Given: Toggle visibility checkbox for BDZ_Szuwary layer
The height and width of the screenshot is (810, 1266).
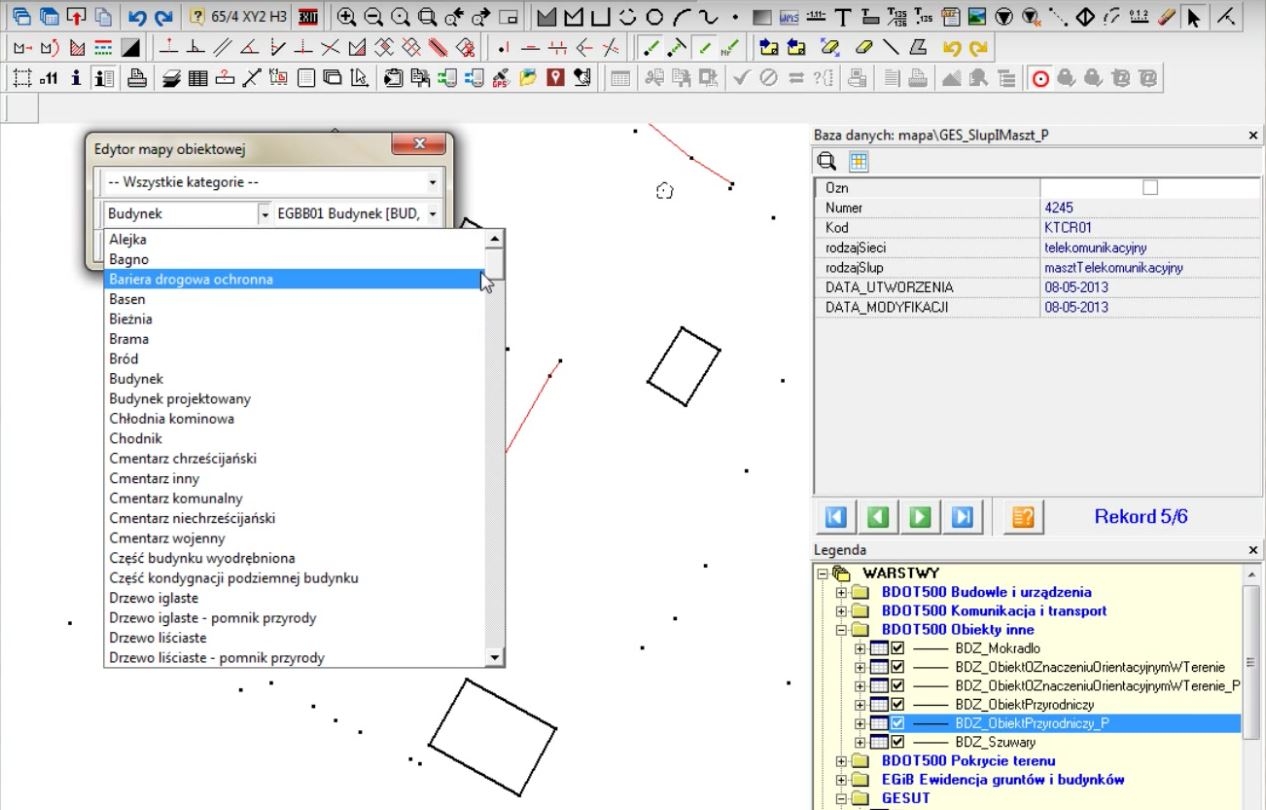Looking at the screenshot, I should (897, 742).
